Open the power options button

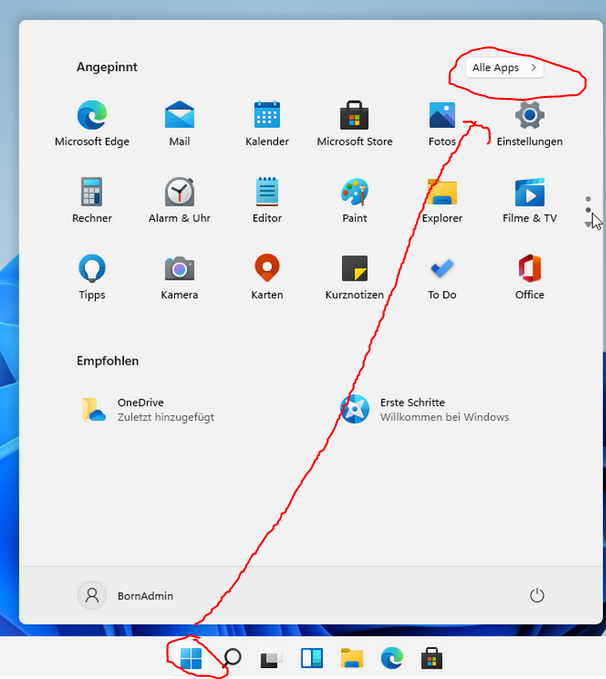pyautogui.click(x=537, y=595)
